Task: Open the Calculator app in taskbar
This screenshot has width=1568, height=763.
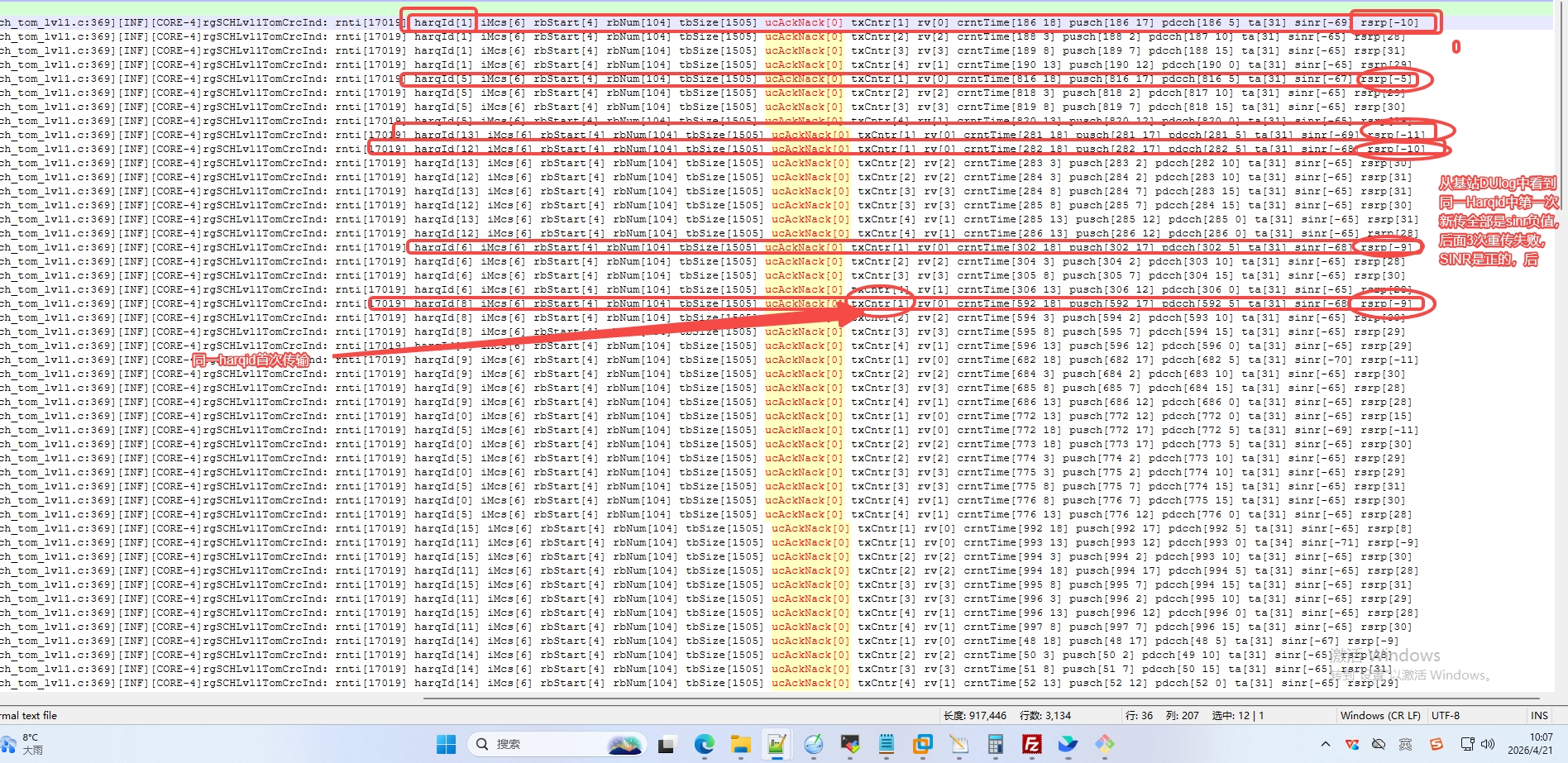Action: pyautogui.click(x=995, y=745)
